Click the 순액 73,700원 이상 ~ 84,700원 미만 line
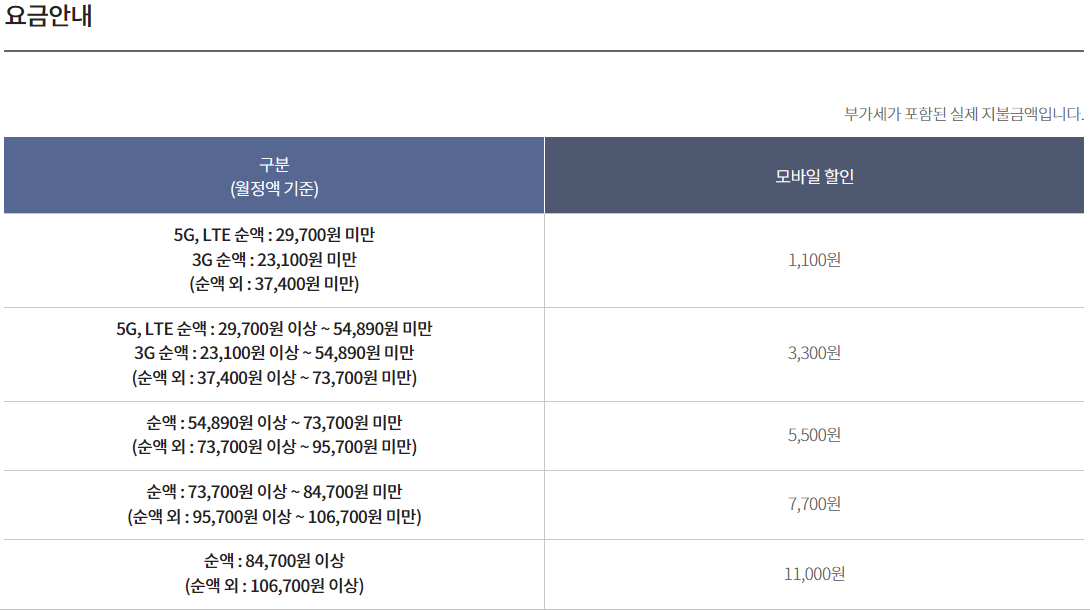Screen dimensions: 1090x610 tap(274, 491)
